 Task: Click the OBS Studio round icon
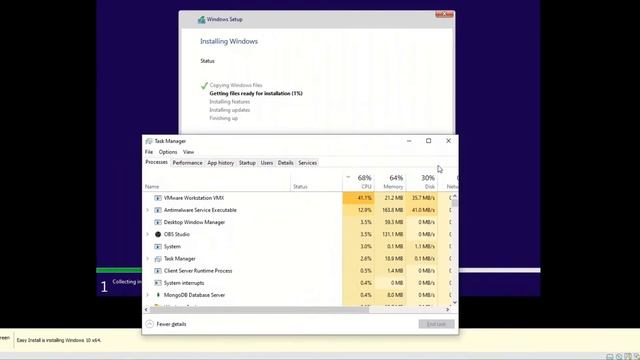coord(158,234)
